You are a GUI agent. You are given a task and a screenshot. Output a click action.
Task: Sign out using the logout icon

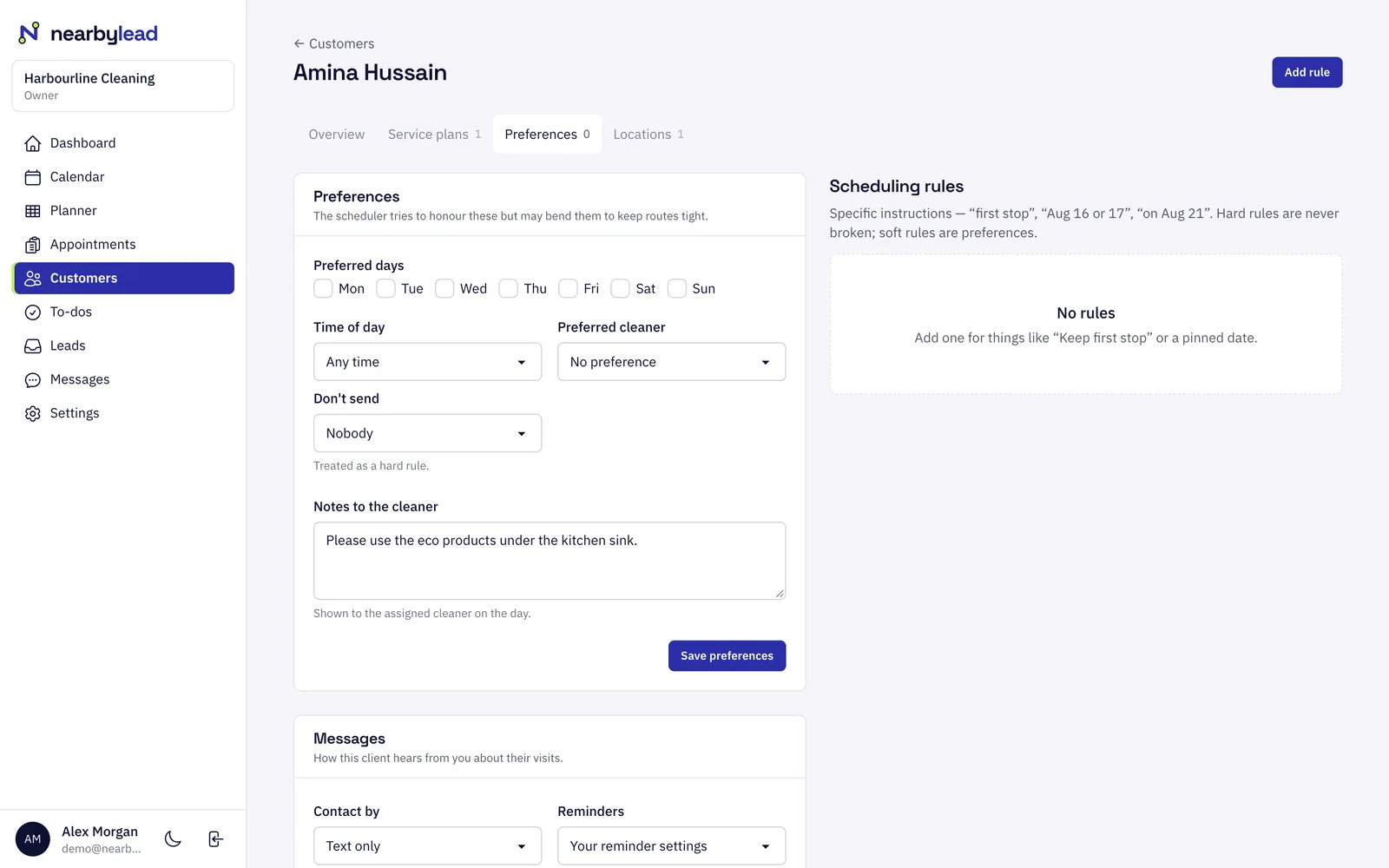tap(216, 838)
